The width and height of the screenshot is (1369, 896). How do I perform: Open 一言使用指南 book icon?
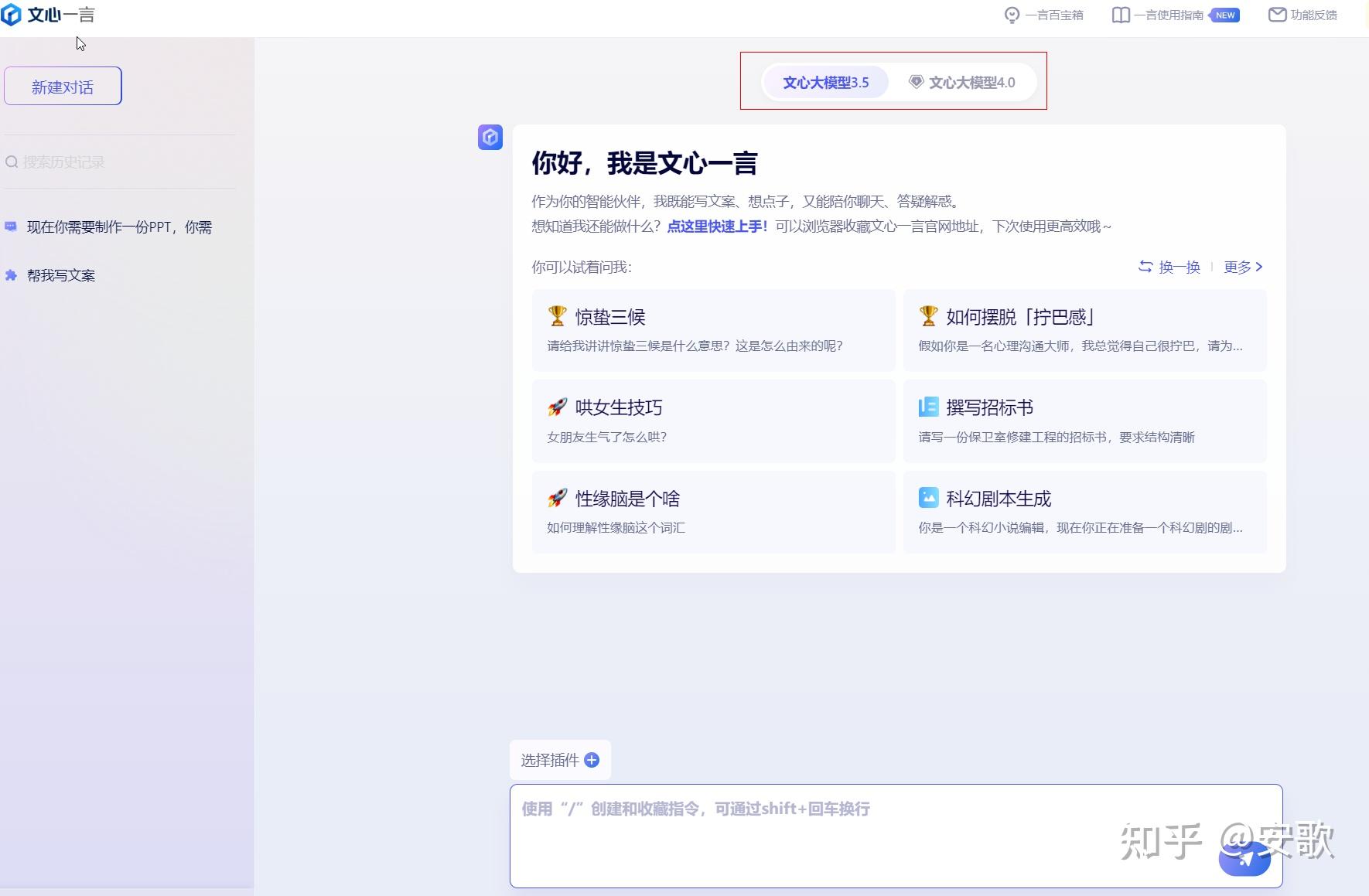(x=1121, y=15)
